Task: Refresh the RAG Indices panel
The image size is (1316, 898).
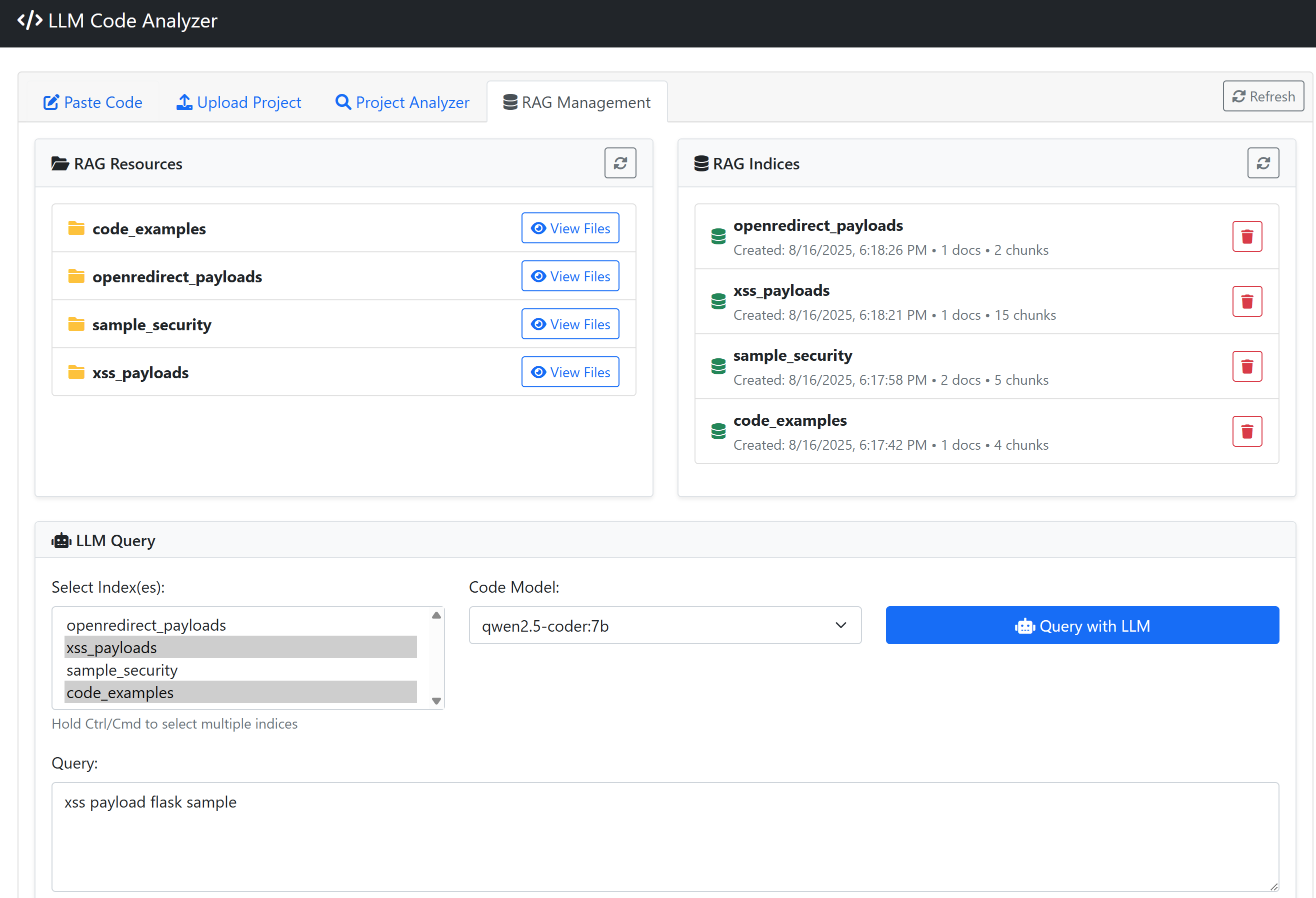Action: [1262, 163]
